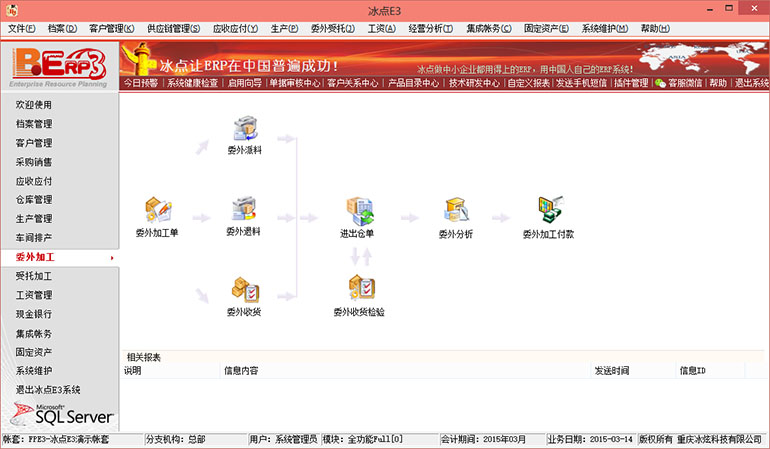Open the 委外加工单 workflow icon
The image size is (770, 449).
(158, 210)
